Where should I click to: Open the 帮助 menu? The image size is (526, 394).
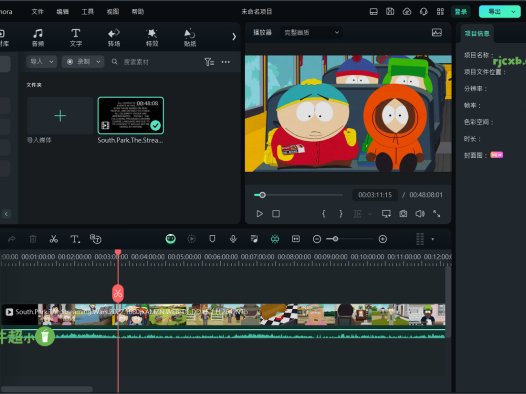tap(138, 12)
